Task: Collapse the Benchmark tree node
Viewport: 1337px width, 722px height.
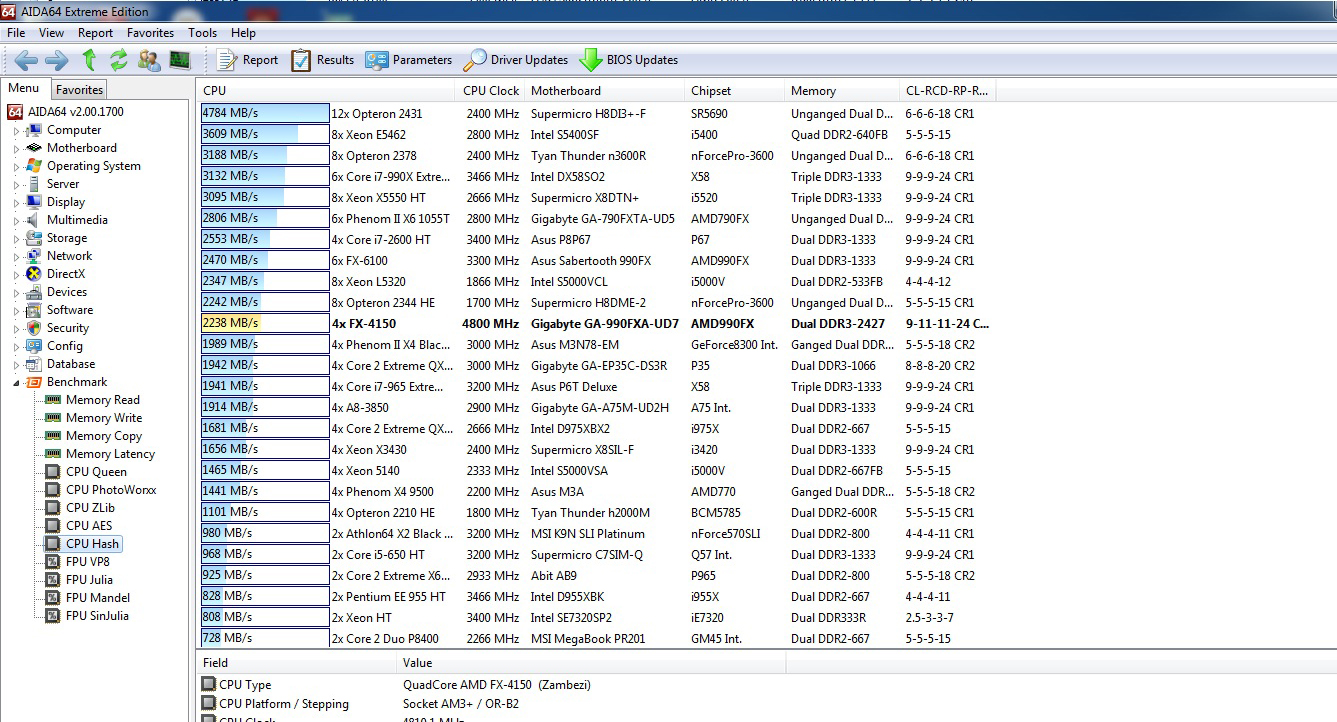Action: [15, 383]
